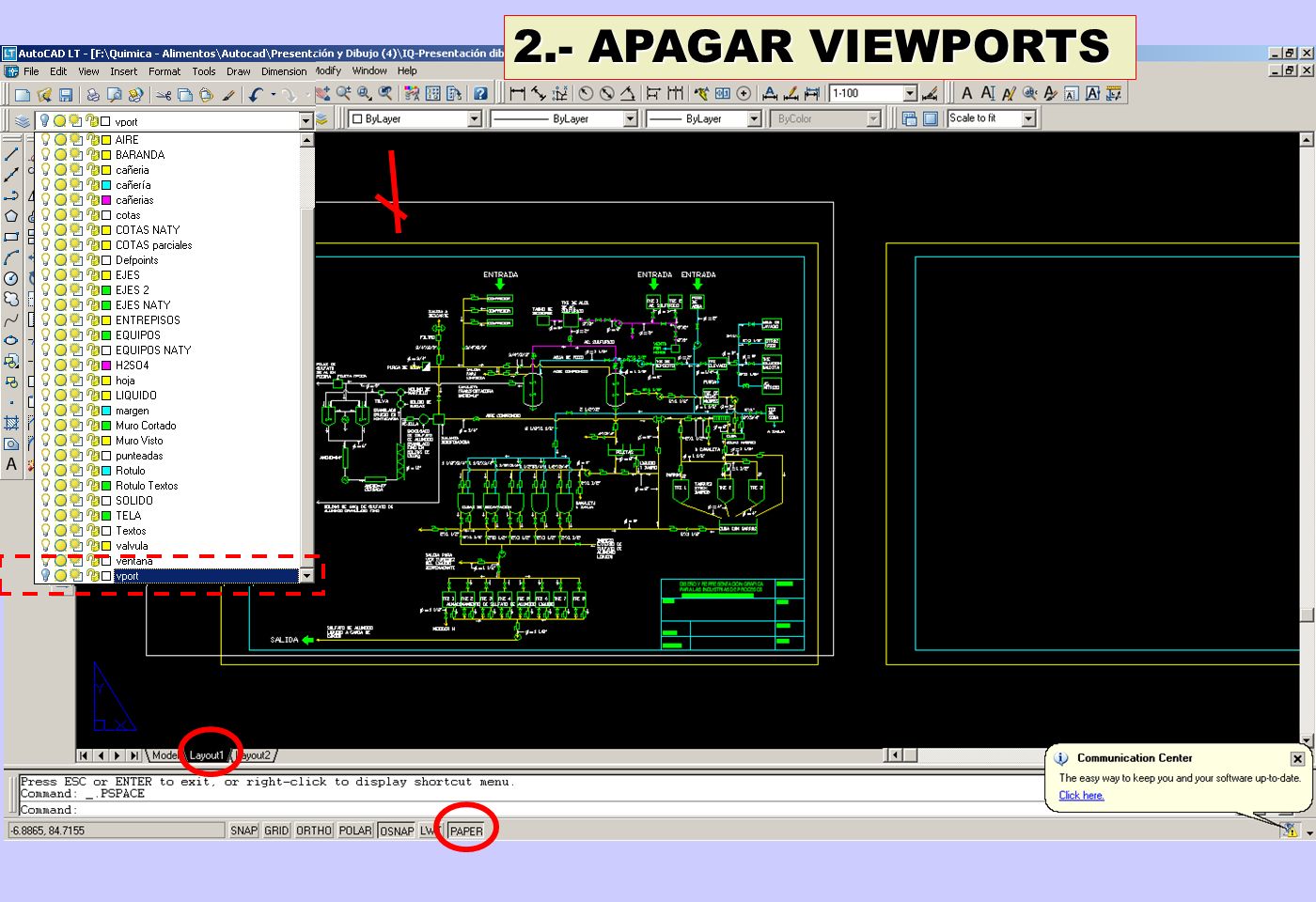Copy to clipboard icon in toolbar

[185, 94]
